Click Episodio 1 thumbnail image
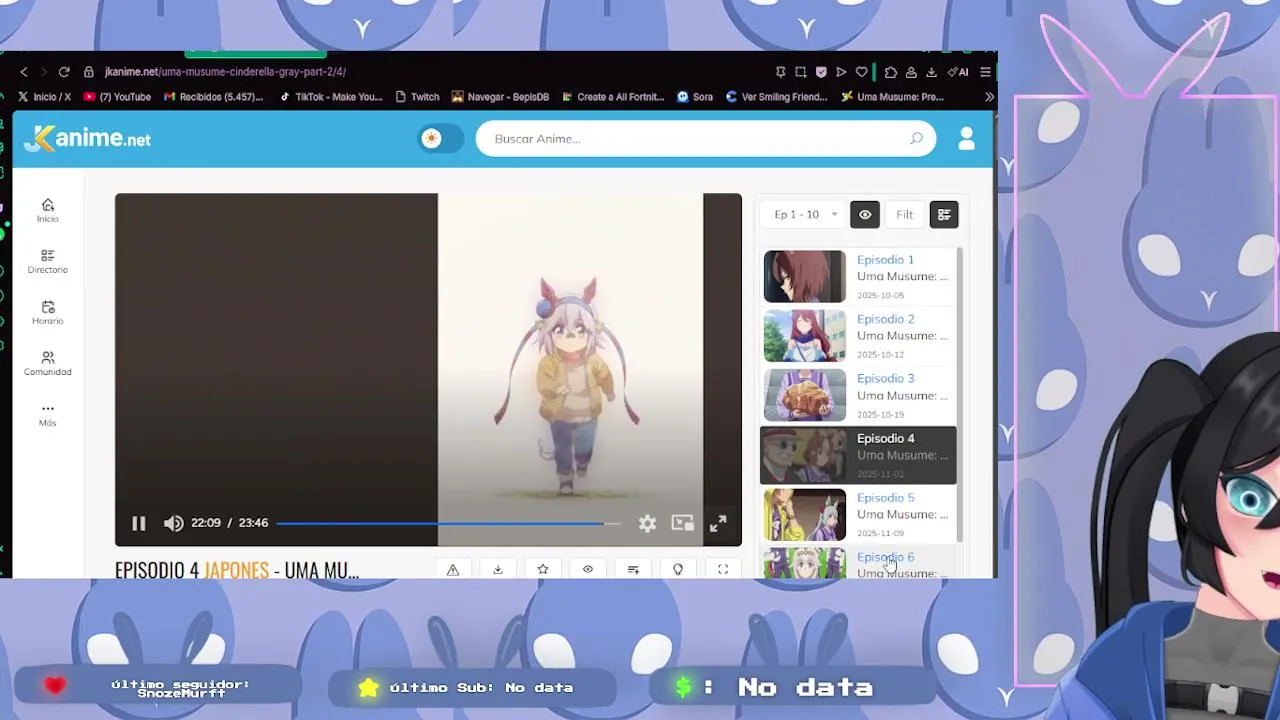This screenshot has height=720, width=1280. pos(805,276)
